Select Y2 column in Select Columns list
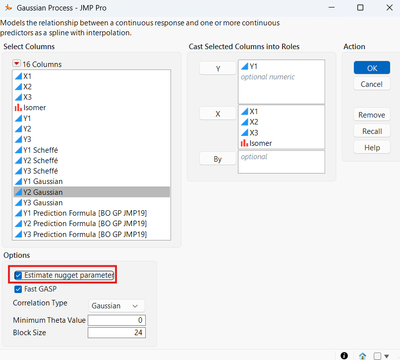This screenshot has height=360, width=400. coord(92,129)
